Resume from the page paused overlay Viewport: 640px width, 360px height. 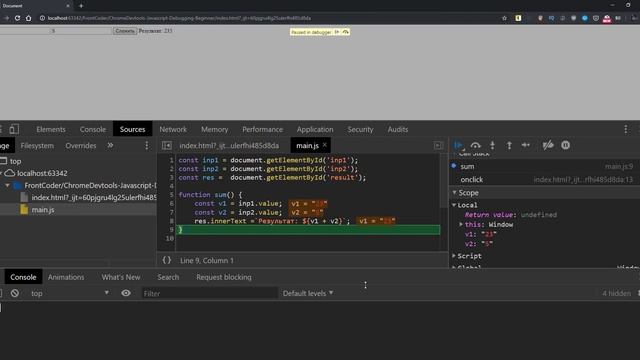click(337, 32)
